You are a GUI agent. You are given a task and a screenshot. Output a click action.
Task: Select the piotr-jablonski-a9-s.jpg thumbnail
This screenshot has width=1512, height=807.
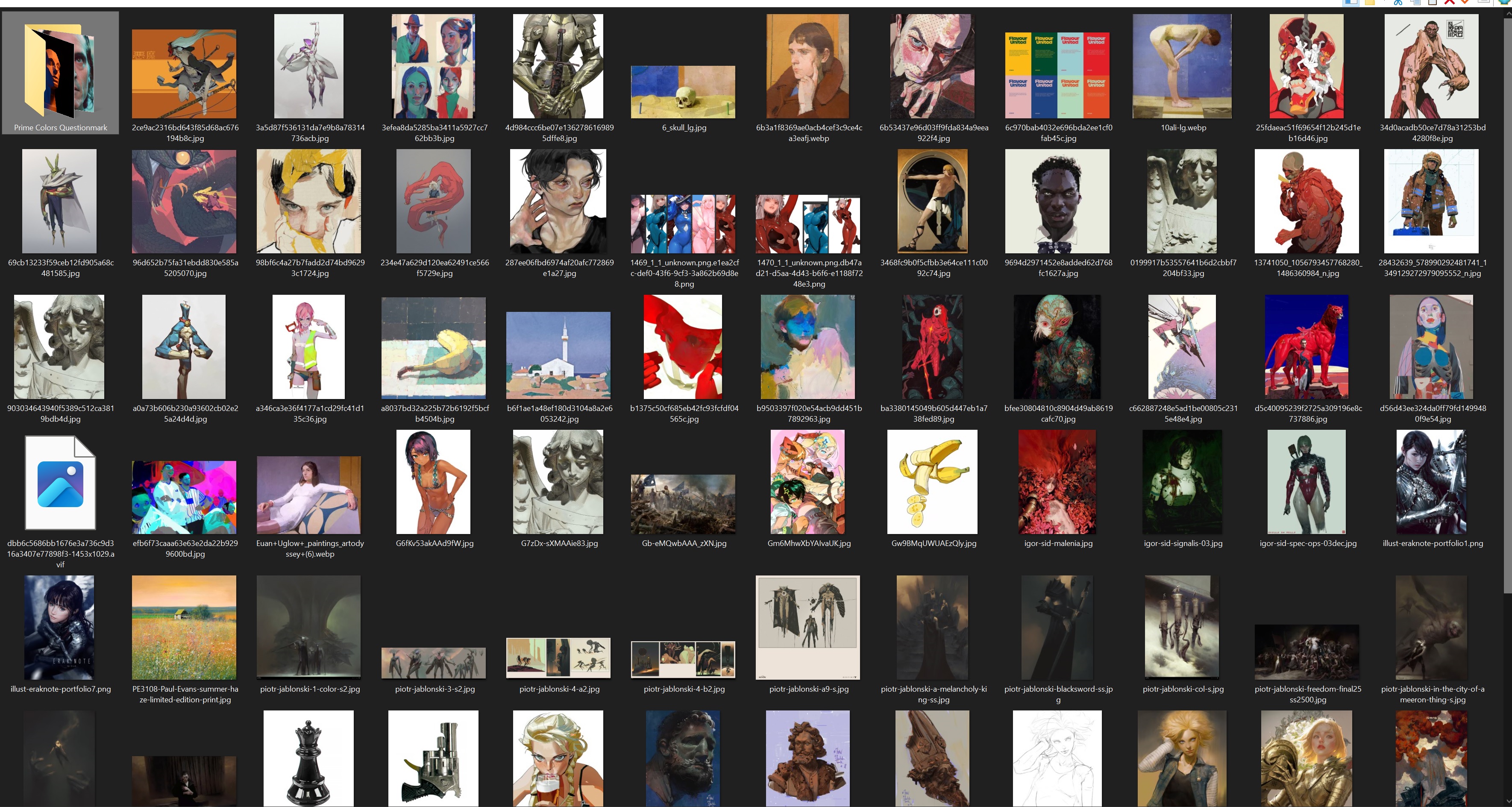pos(807,627)
